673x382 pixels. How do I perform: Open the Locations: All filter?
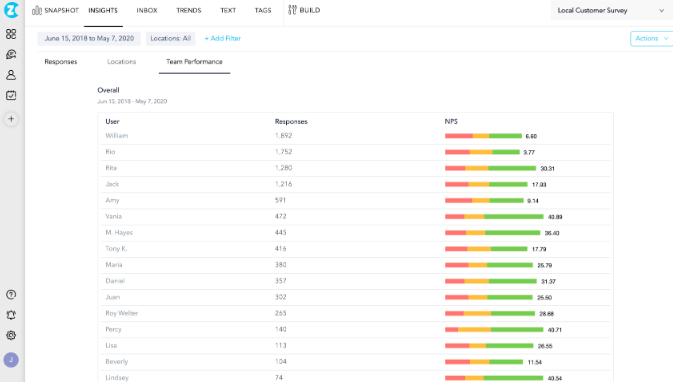170,39
